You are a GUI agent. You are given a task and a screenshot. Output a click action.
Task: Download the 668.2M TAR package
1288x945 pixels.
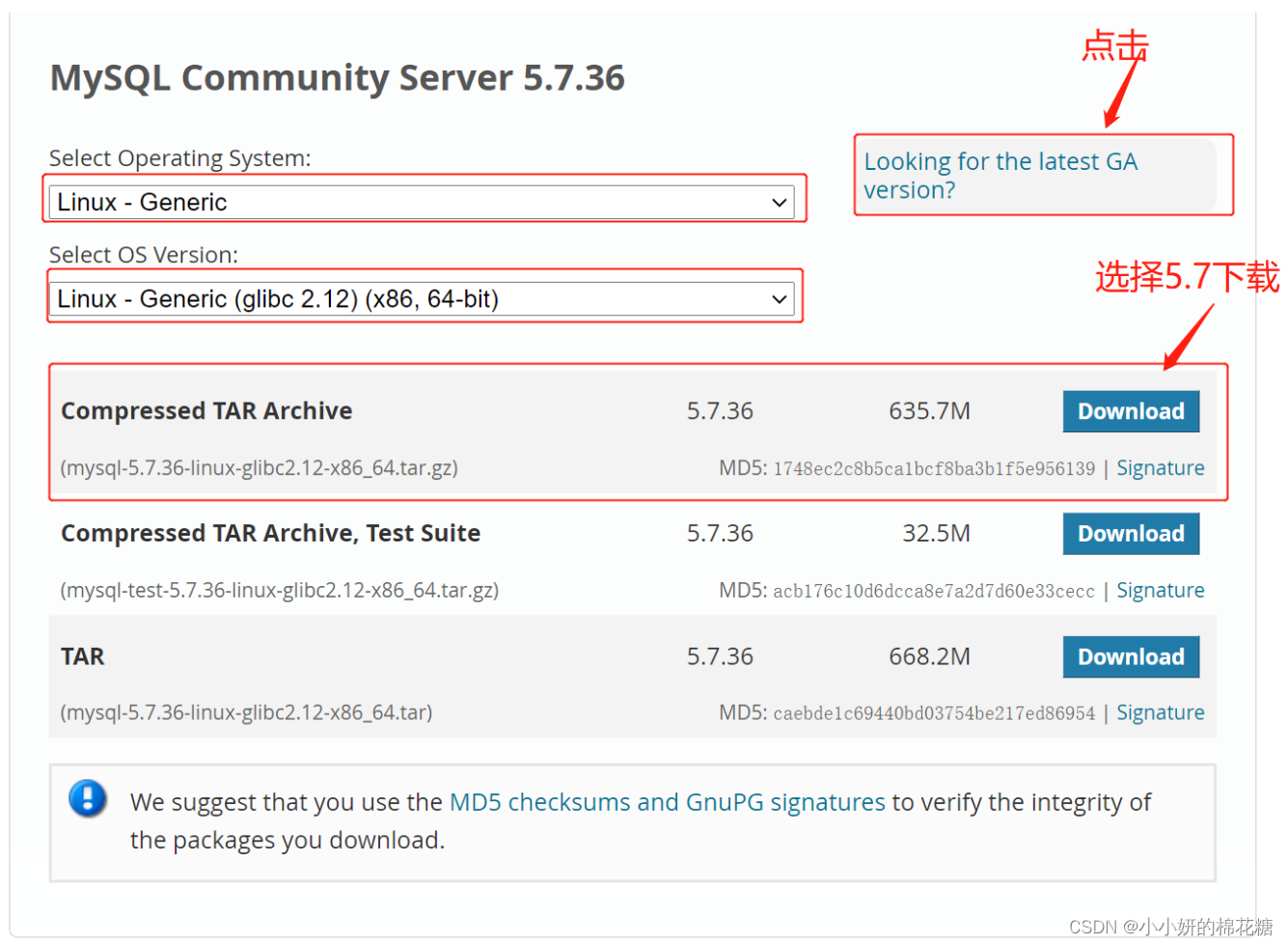tap(1131, 656)
